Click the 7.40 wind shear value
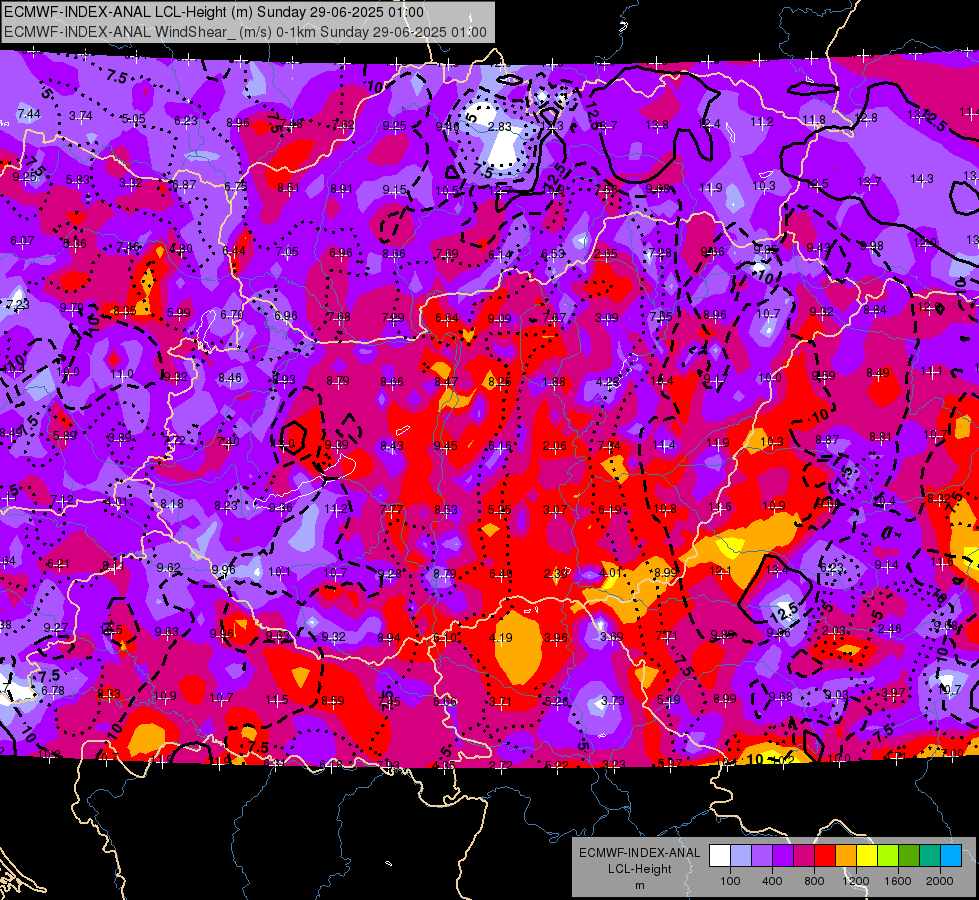Screen dimensions: 979x900 click(228, 442)
